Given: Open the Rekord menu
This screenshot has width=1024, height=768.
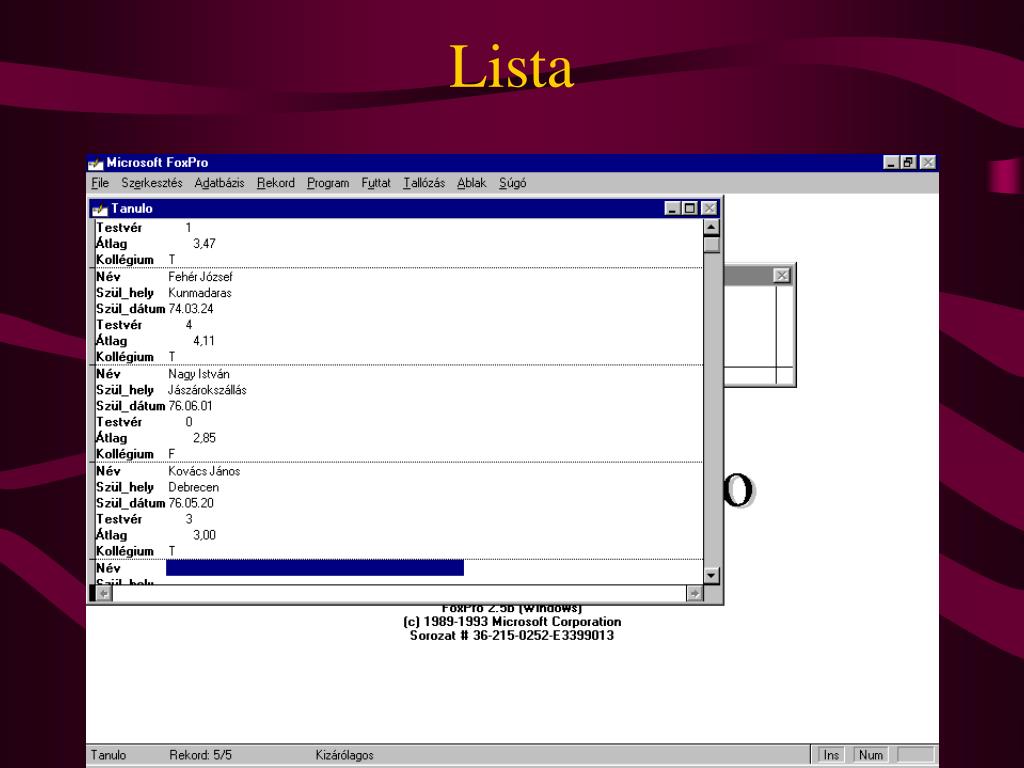Looking at the screenshot, I should [x=276, y=184].
